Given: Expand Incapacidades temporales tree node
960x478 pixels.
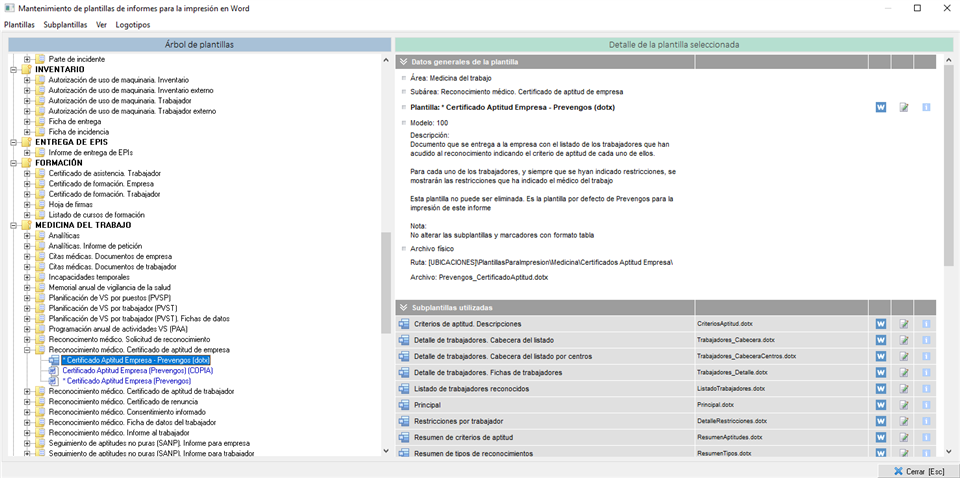Looking at the screenshot, I should click(x=27, y=277).
